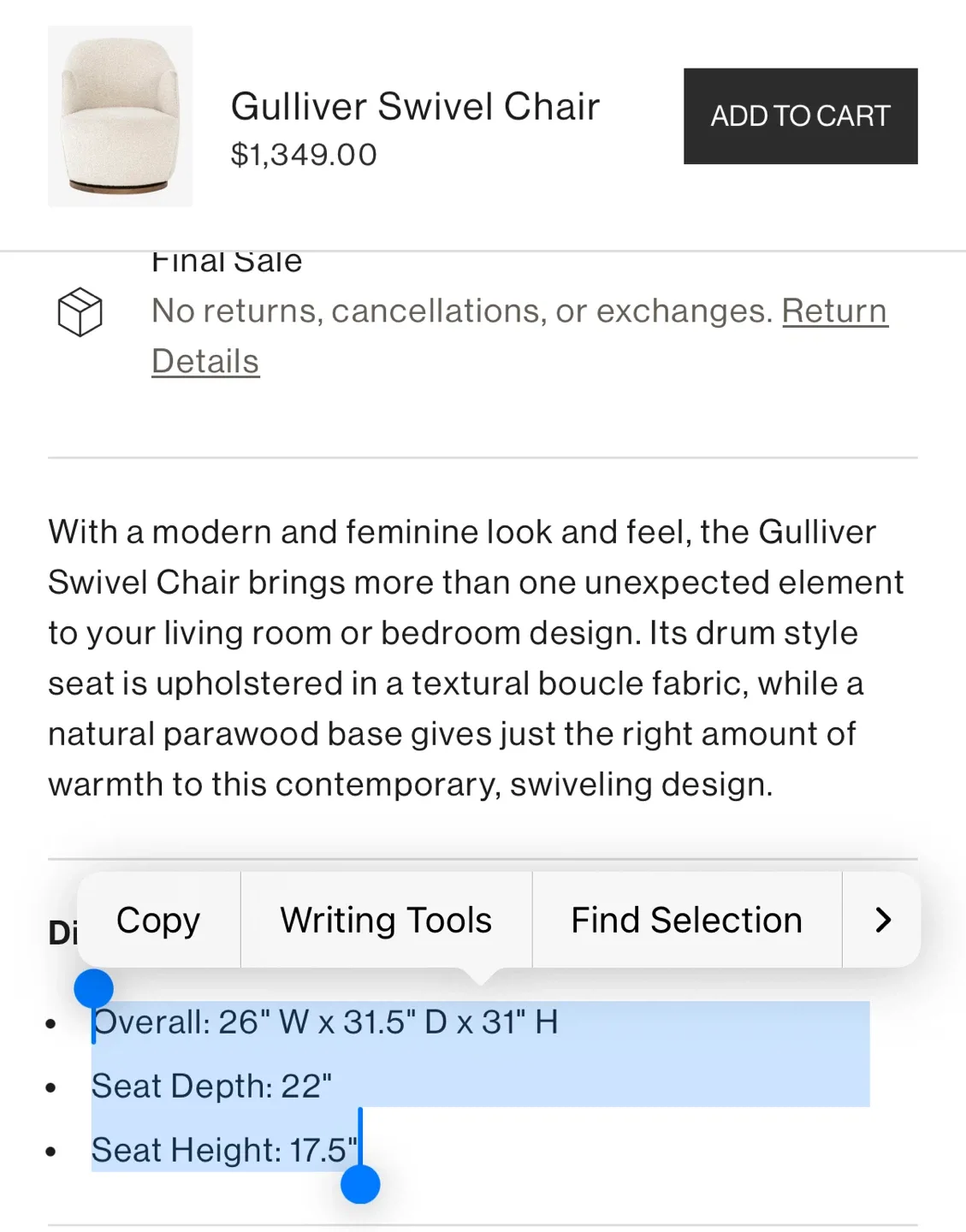Tap the Seat Height: 17.5" line
This screenshot has width=966, height=1232.
(x=224, y=1151)
